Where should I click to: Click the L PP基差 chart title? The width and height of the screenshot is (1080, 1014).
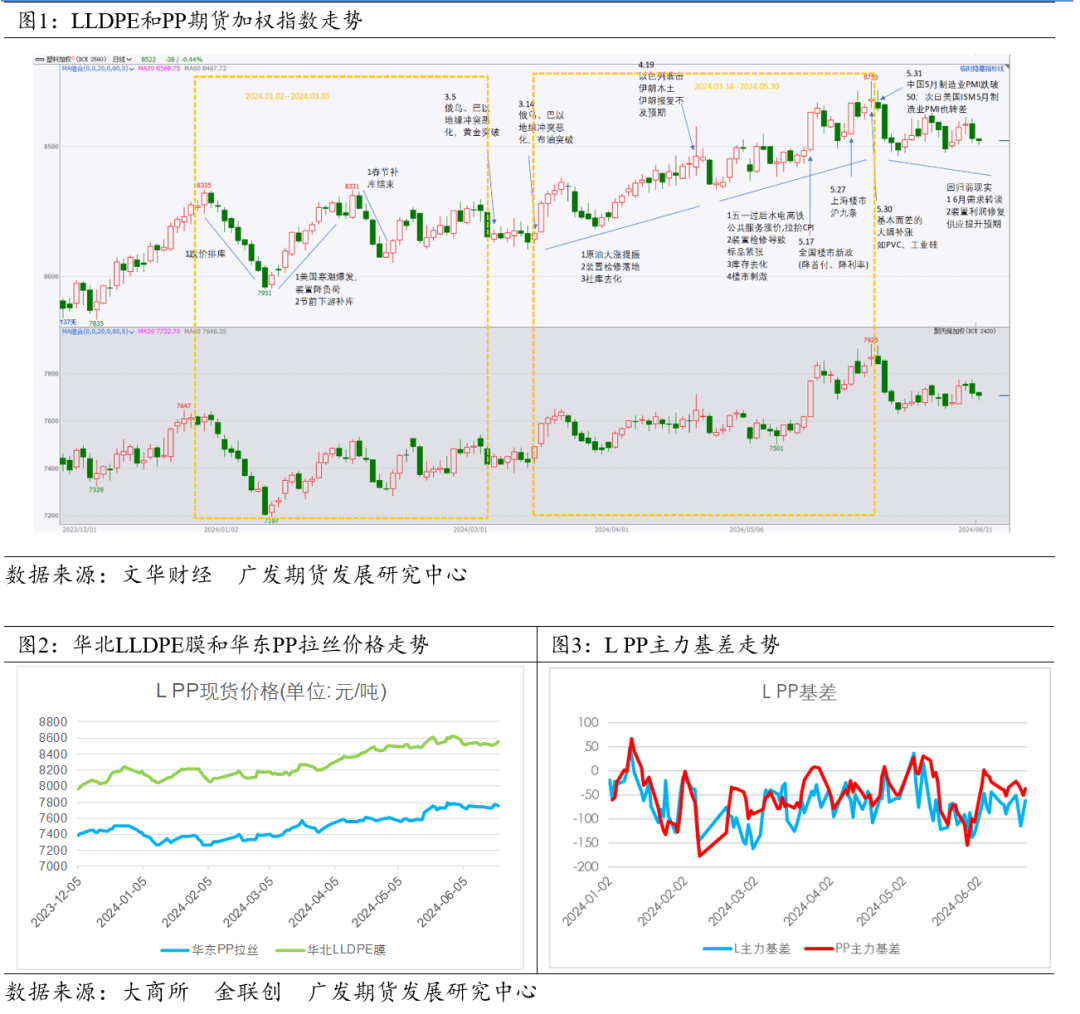point(799,691)
